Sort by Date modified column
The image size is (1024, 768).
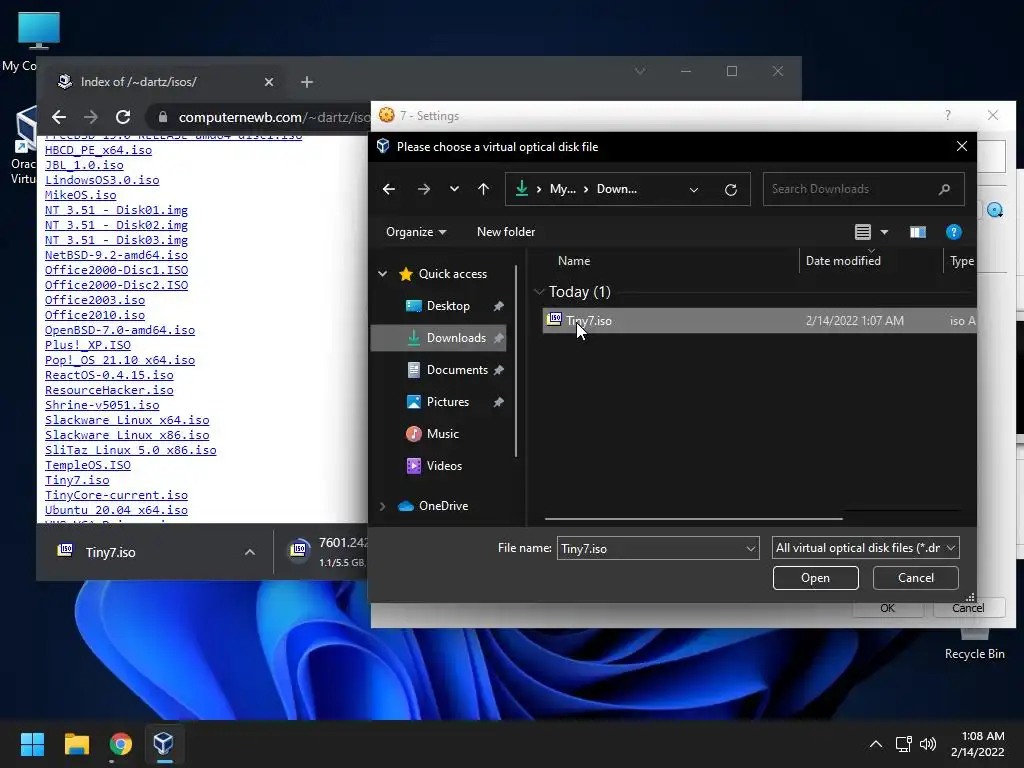(843, 261)
